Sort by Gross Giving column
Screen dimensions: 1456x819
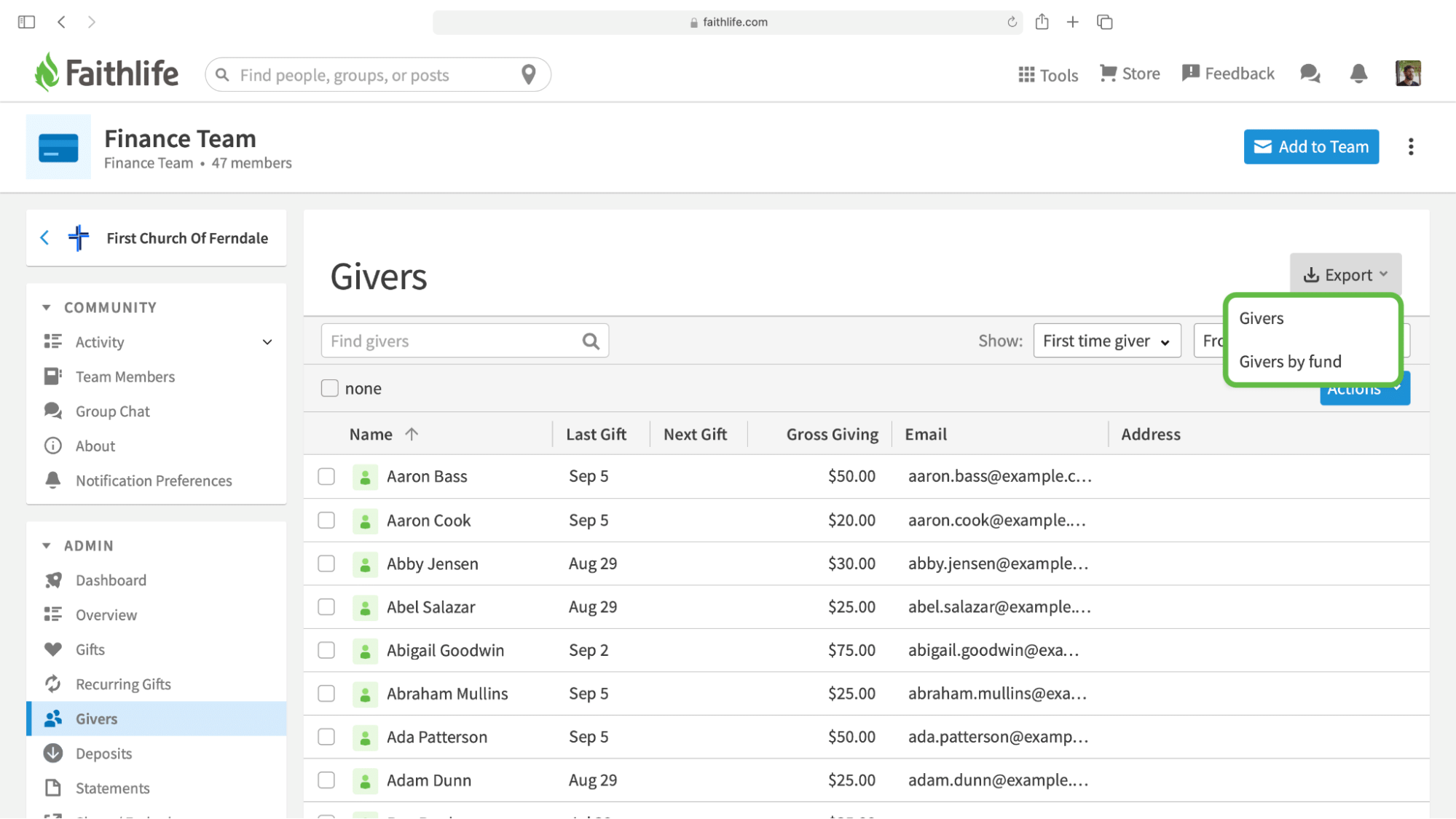pyautogui.click(x=833, y=435)
